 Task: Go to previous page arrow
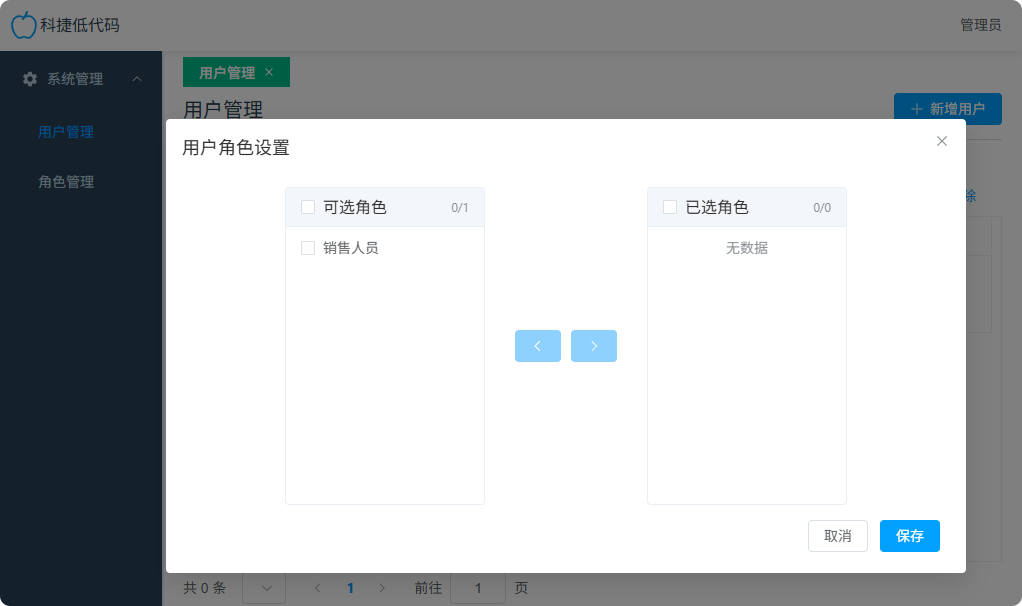coord(318,588)
